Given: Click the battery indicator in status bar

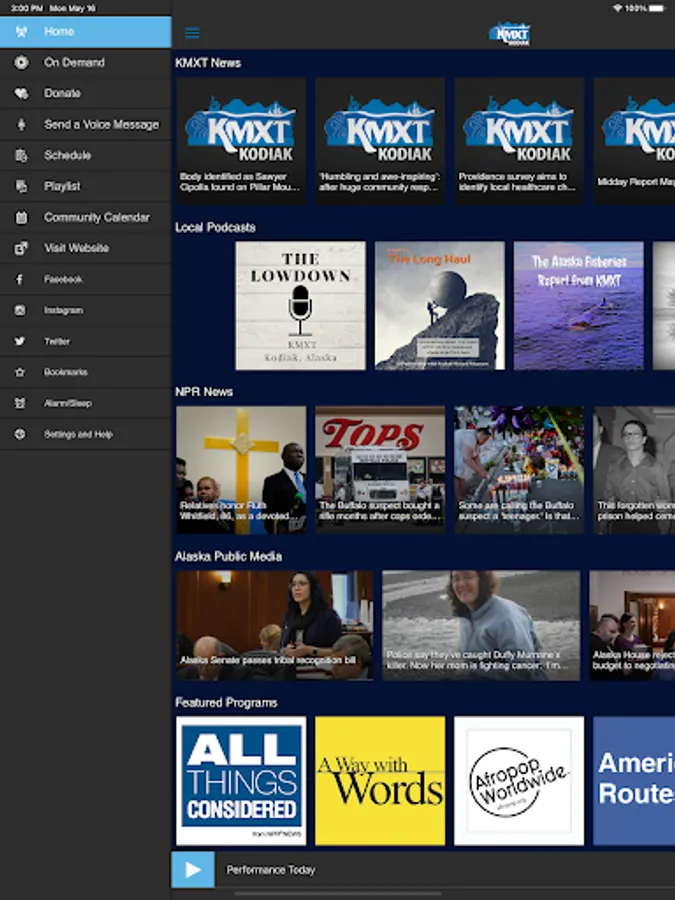Looking at the screenshot, I should click(657, 8).
